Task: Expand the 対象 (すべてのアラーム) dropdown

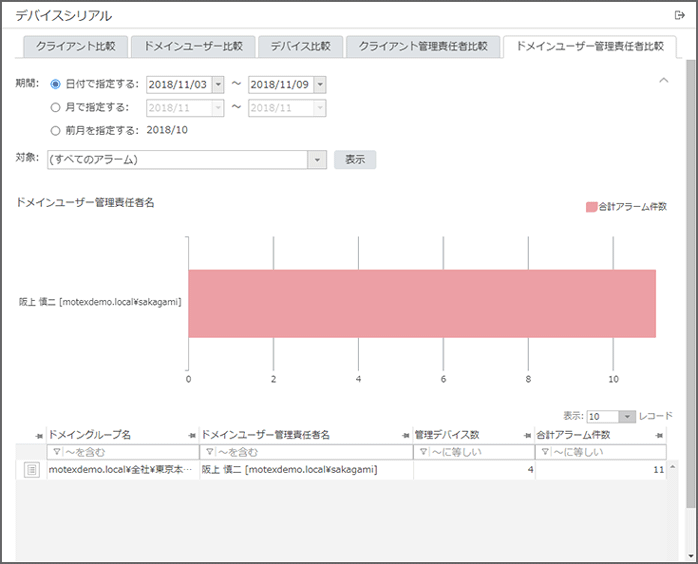Action: coord(317,160)
